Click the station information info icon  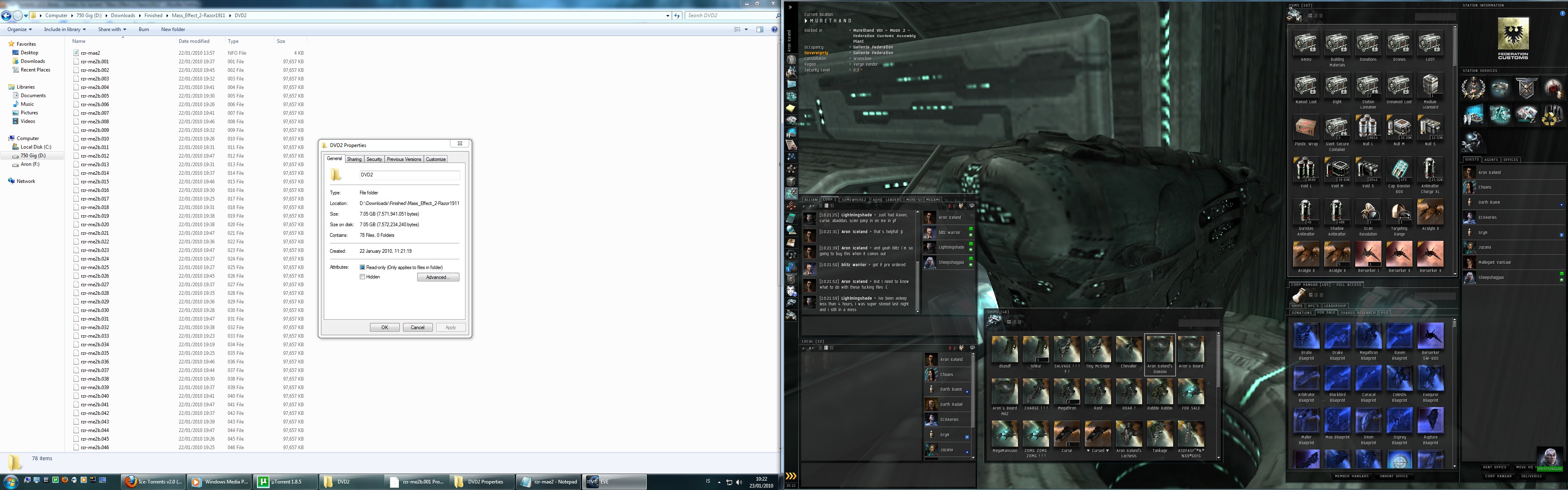click(x=1563, y=13)
